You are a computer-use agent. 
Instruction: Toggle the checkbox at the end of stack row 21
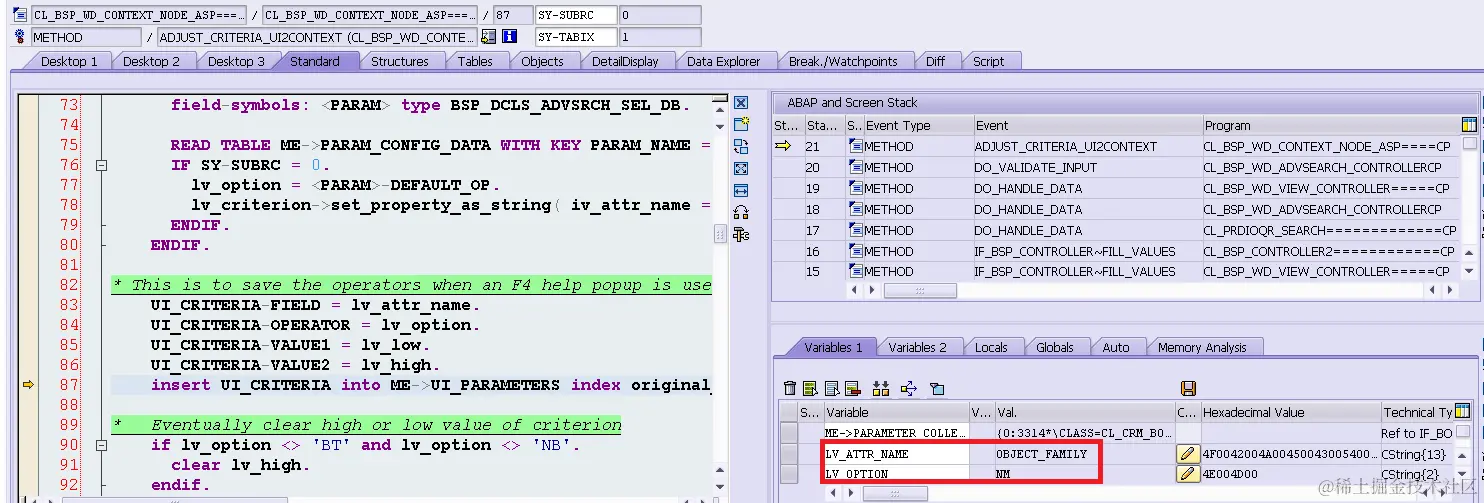tap(1469, 144)
